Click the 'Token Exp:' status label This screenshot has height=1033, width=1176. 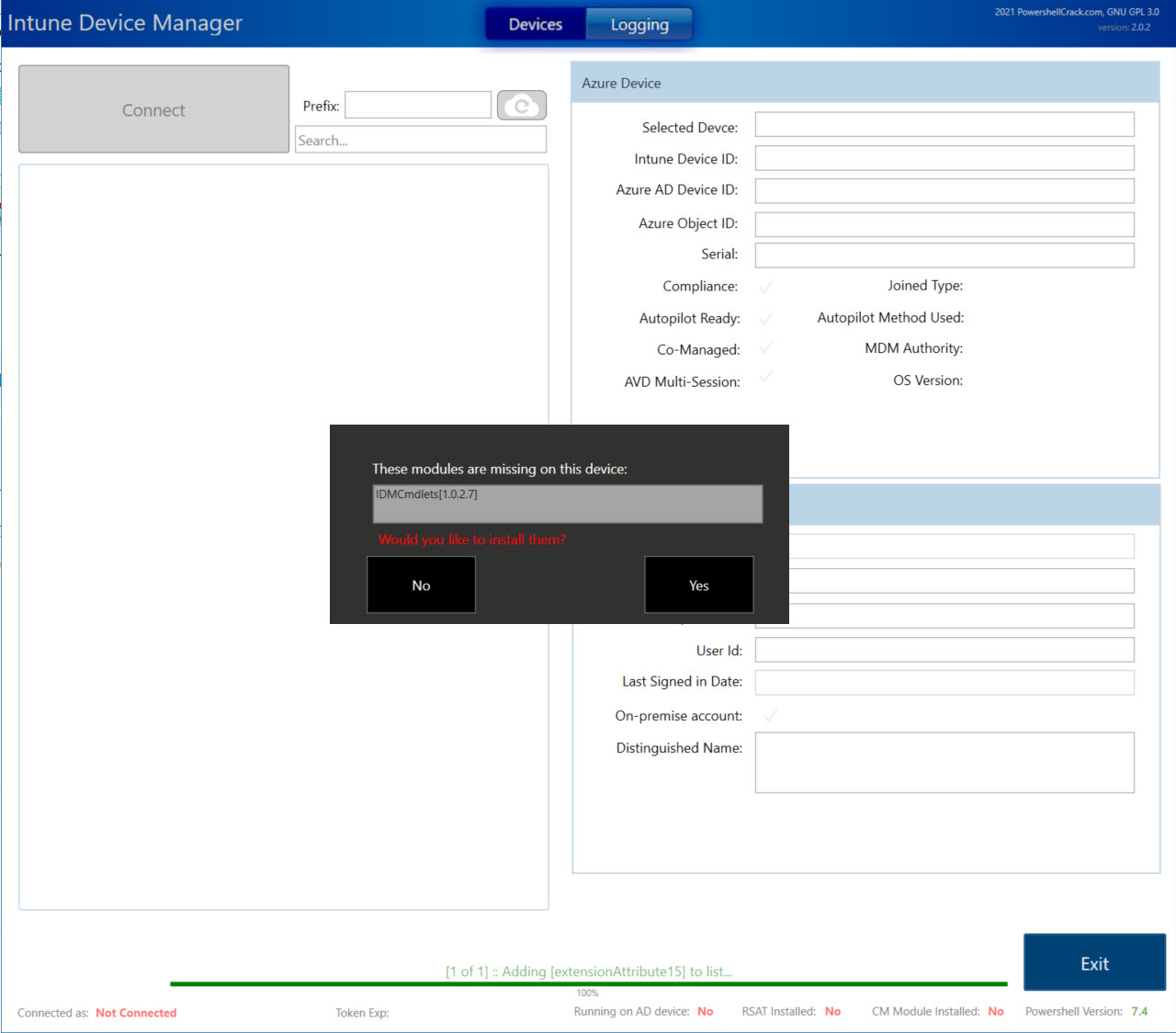pyautogui.click(x=362, y=1013)
